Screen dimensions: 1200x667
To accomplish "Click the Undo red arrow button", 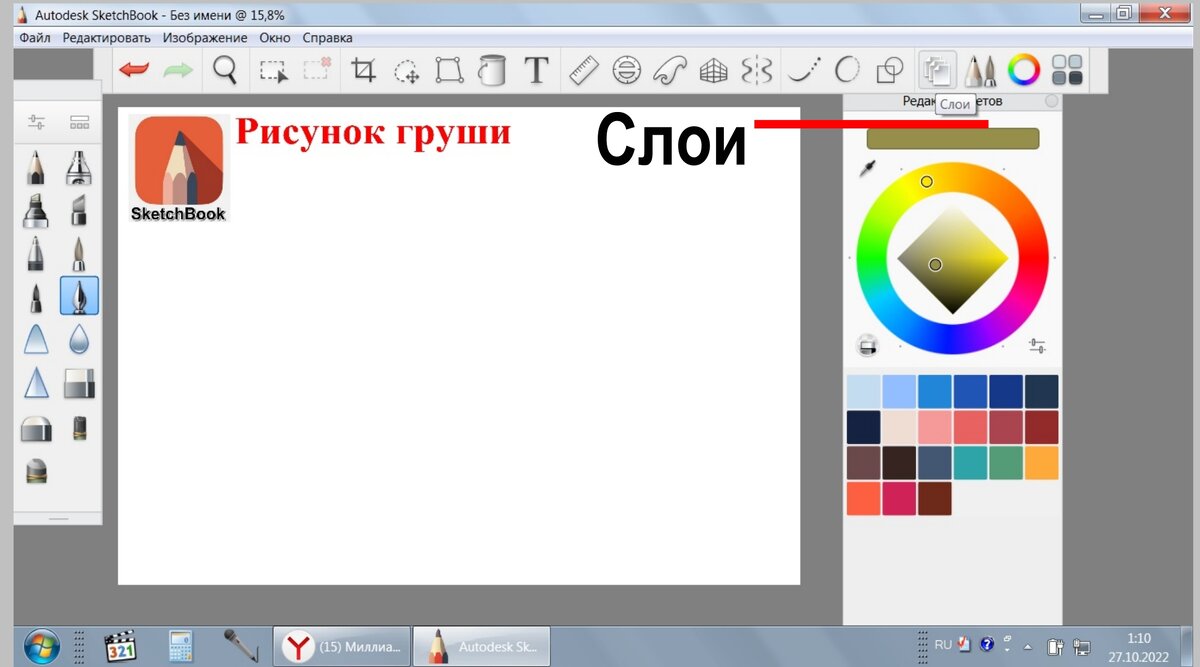I will coord(133,69).
